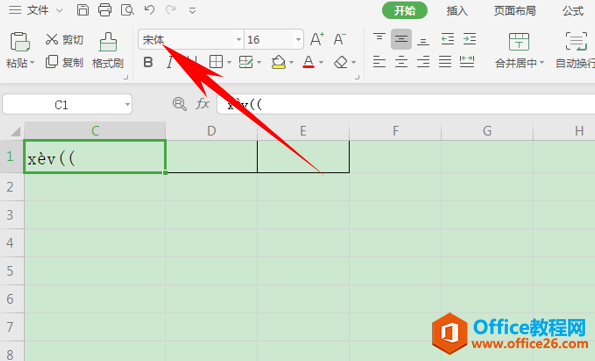Viewport: 595px width, 361px height.
Task: Expand the 合并居中 dropdown
Action: [542, 63]
